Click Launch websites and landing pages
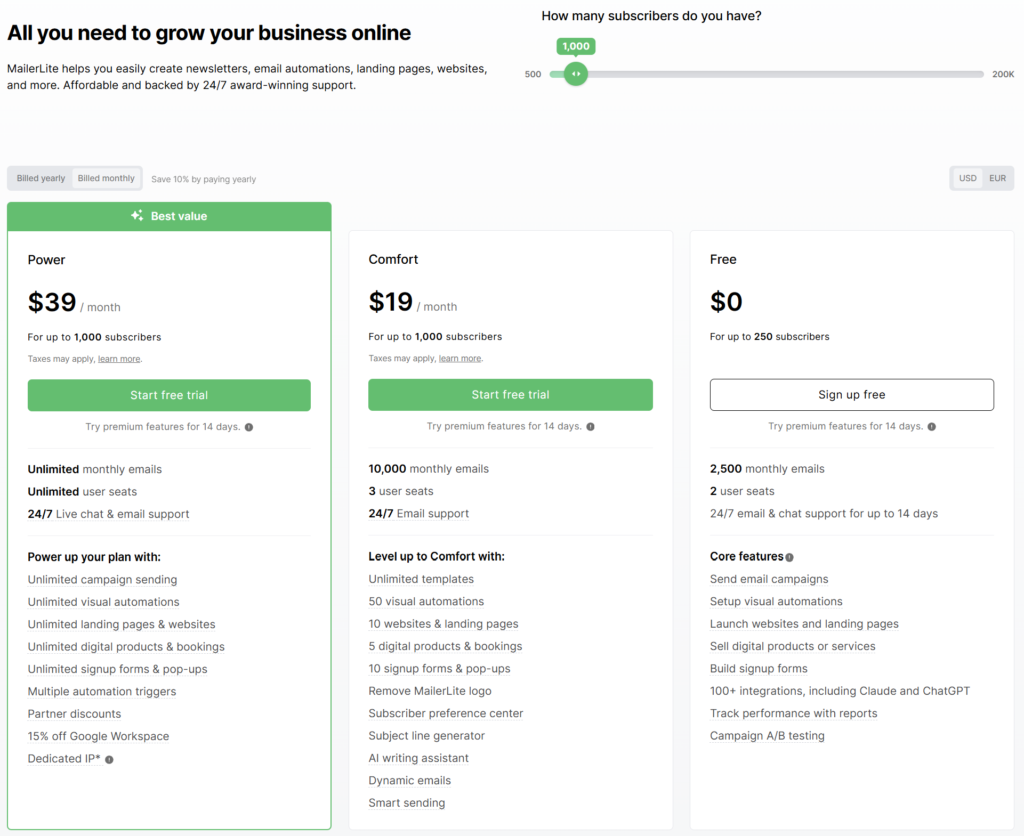The height and width of the screenshot is (836, 1024). pyautogui.click(x=805, y=624)
